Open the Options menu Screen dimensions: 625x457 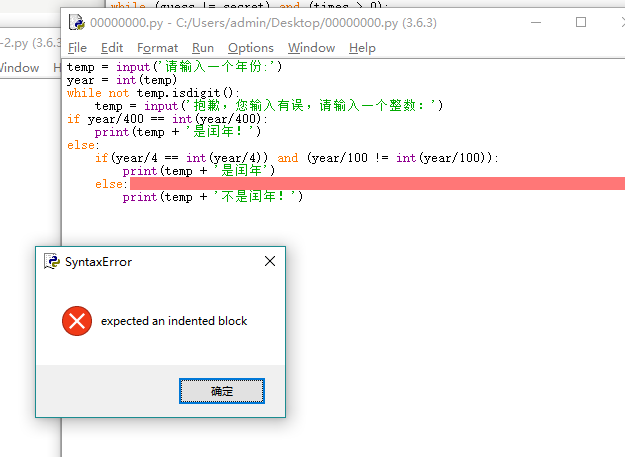250,48
